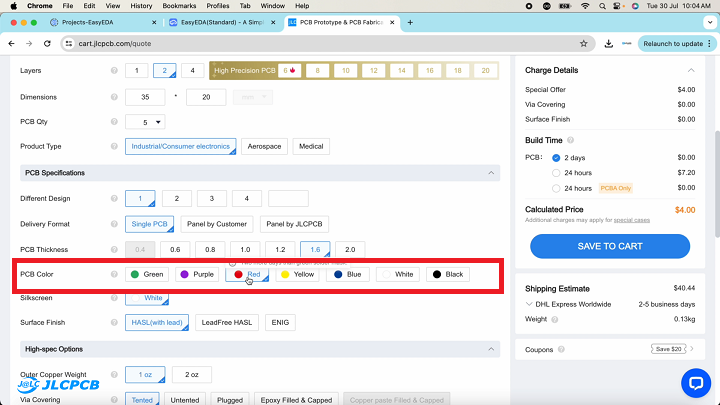Collapse the PCB Specifications section
The height and width of the screenshot is (405, 720).
[491, 173]
